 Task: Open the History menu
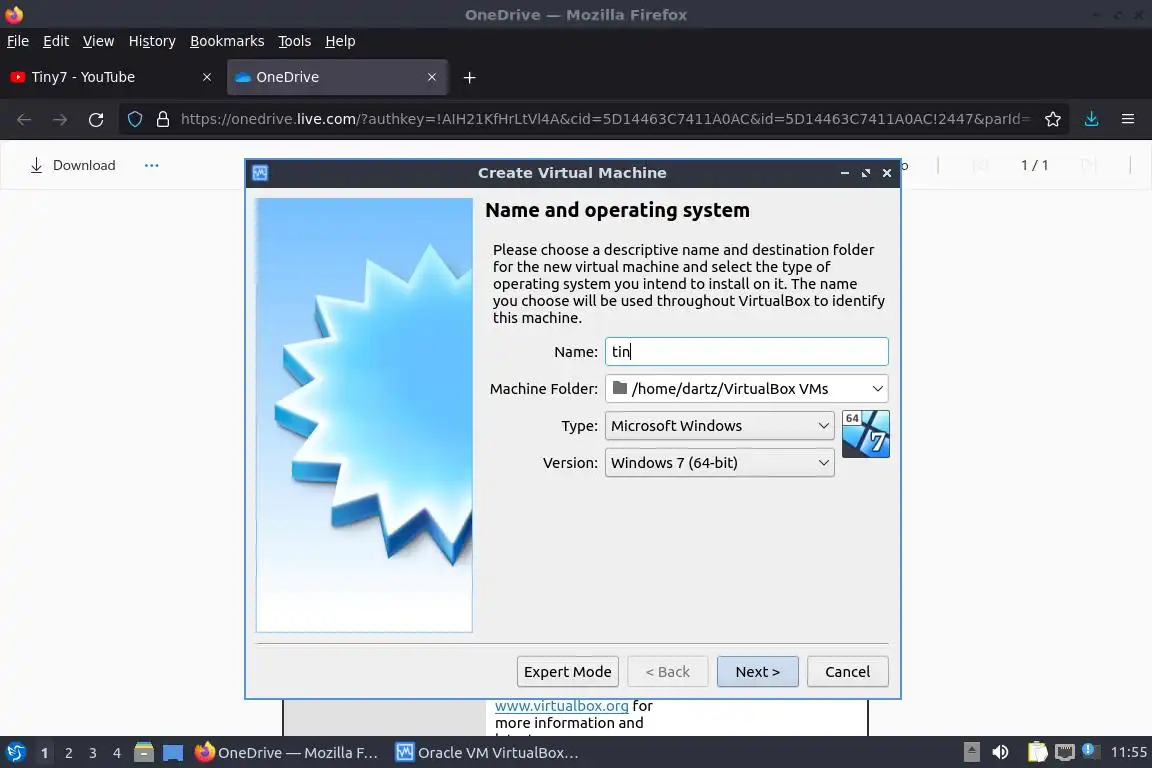(x=152, y=41)
